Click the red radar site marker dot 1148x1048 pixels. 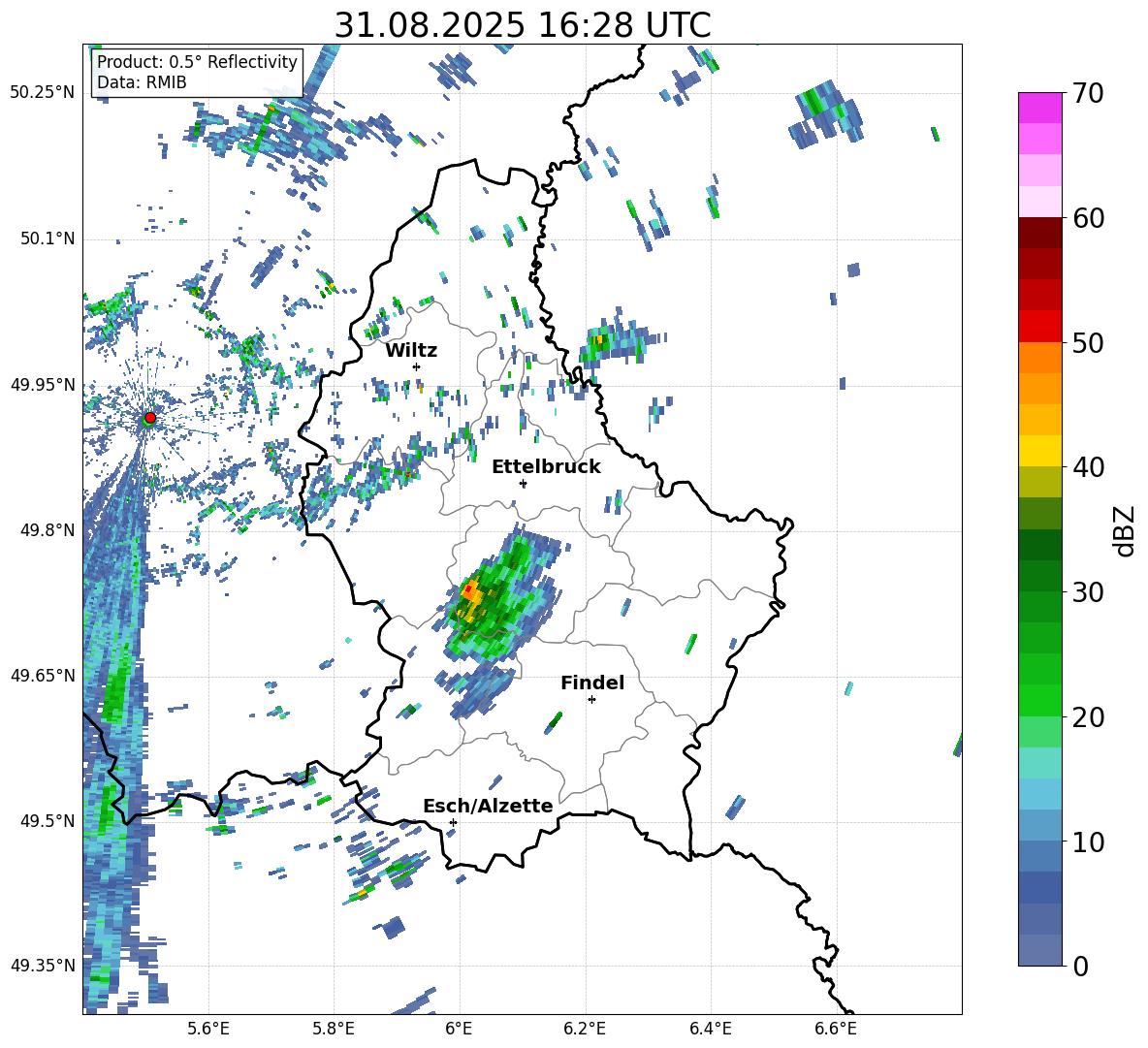click(150, 417)
